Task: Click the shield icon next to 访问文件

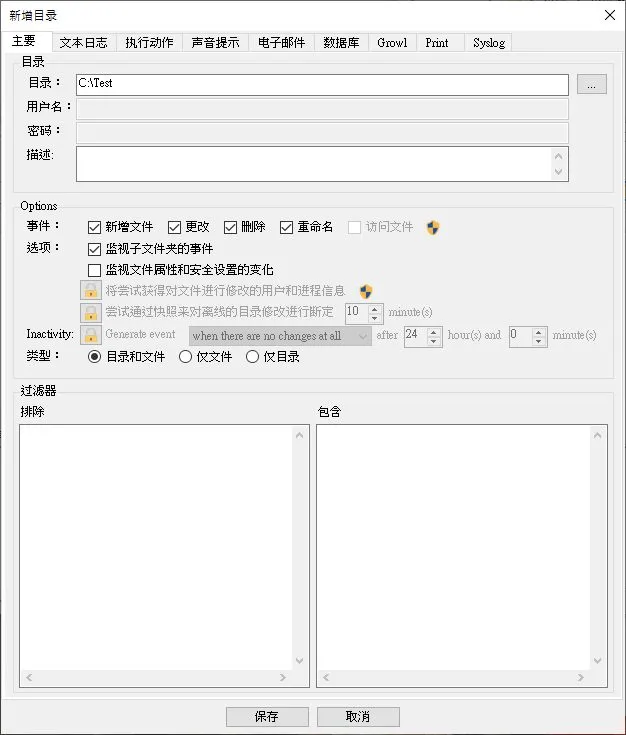Action: point(433,228)
